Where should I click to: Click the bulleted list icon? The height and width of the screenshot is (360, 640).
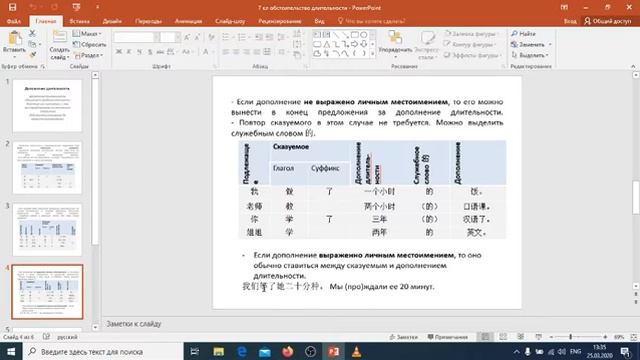coord(226,38)
